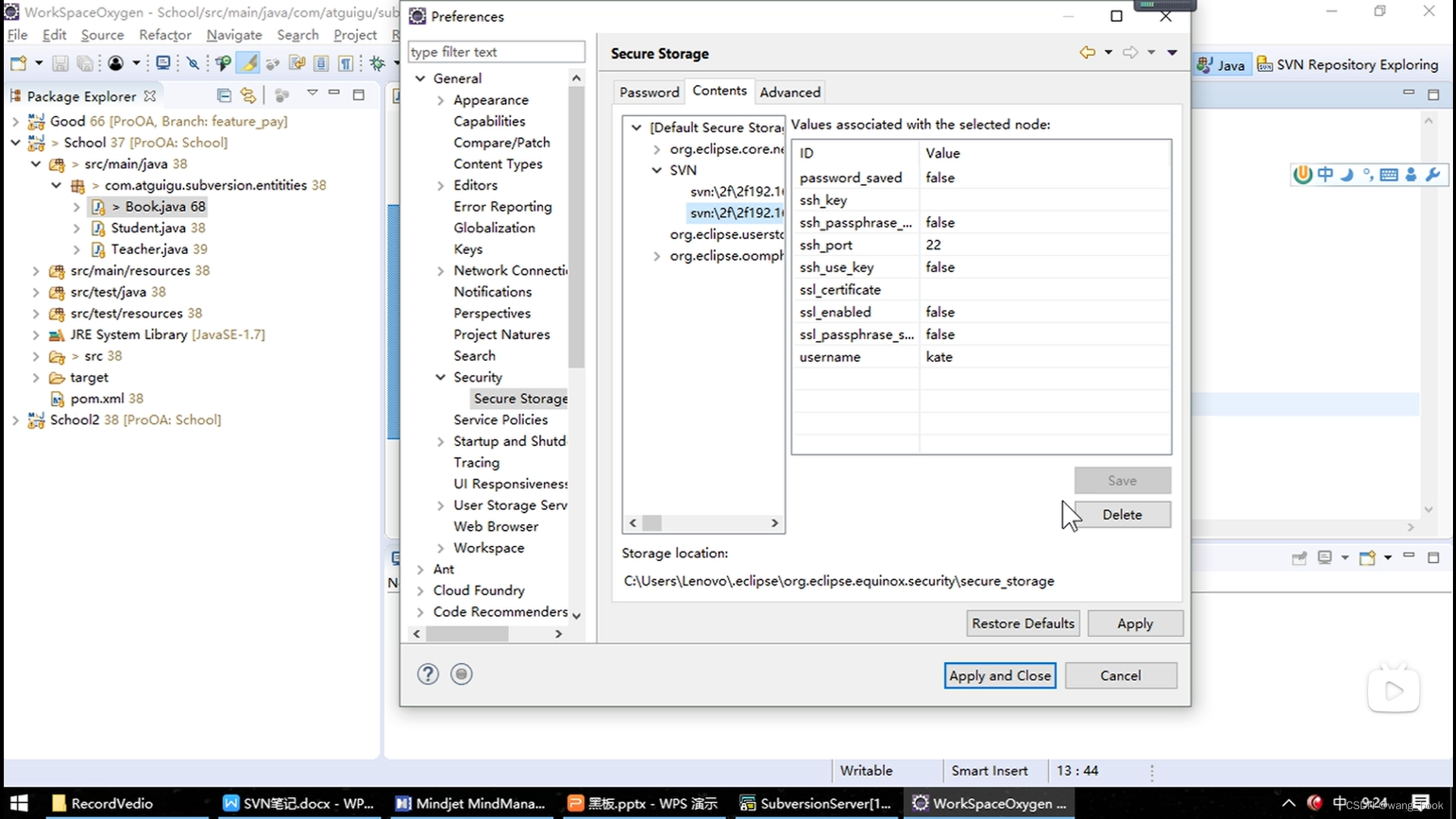Click the input method 中 icon in floating toolbar
Viewport: 1456px width, 819px height.
[1325, 174]
